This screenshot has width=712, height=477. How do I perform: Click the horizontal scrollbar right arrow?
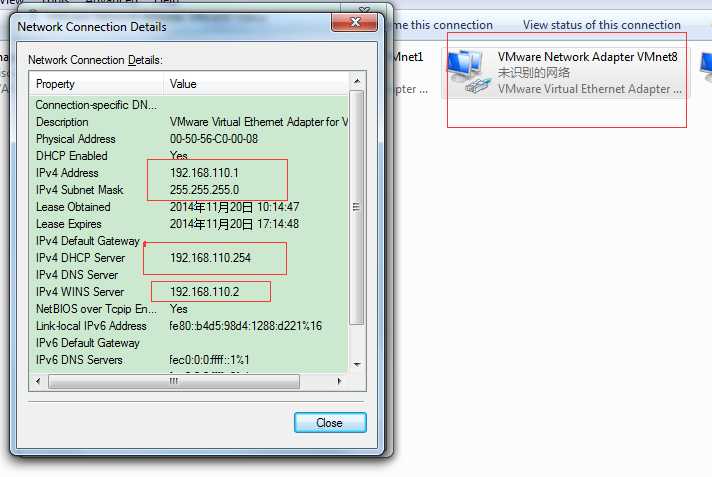[x=339, y=381]
